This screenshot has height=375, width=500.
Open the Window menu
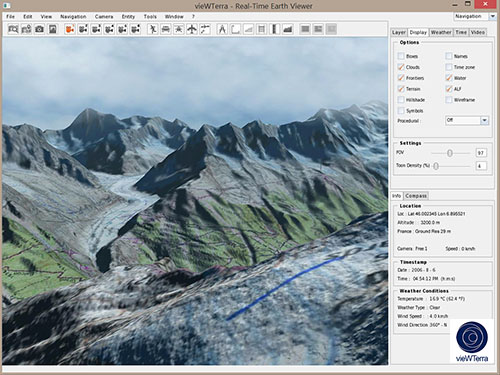coord(174,16)
